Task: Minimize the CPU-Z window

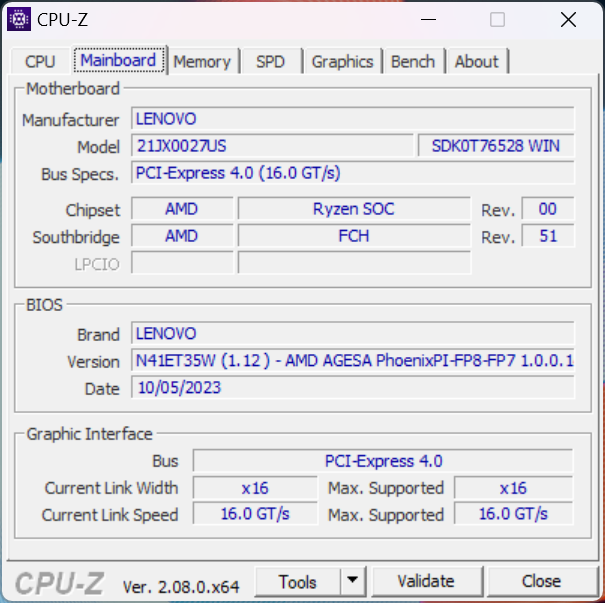Action: coord(428,19)
